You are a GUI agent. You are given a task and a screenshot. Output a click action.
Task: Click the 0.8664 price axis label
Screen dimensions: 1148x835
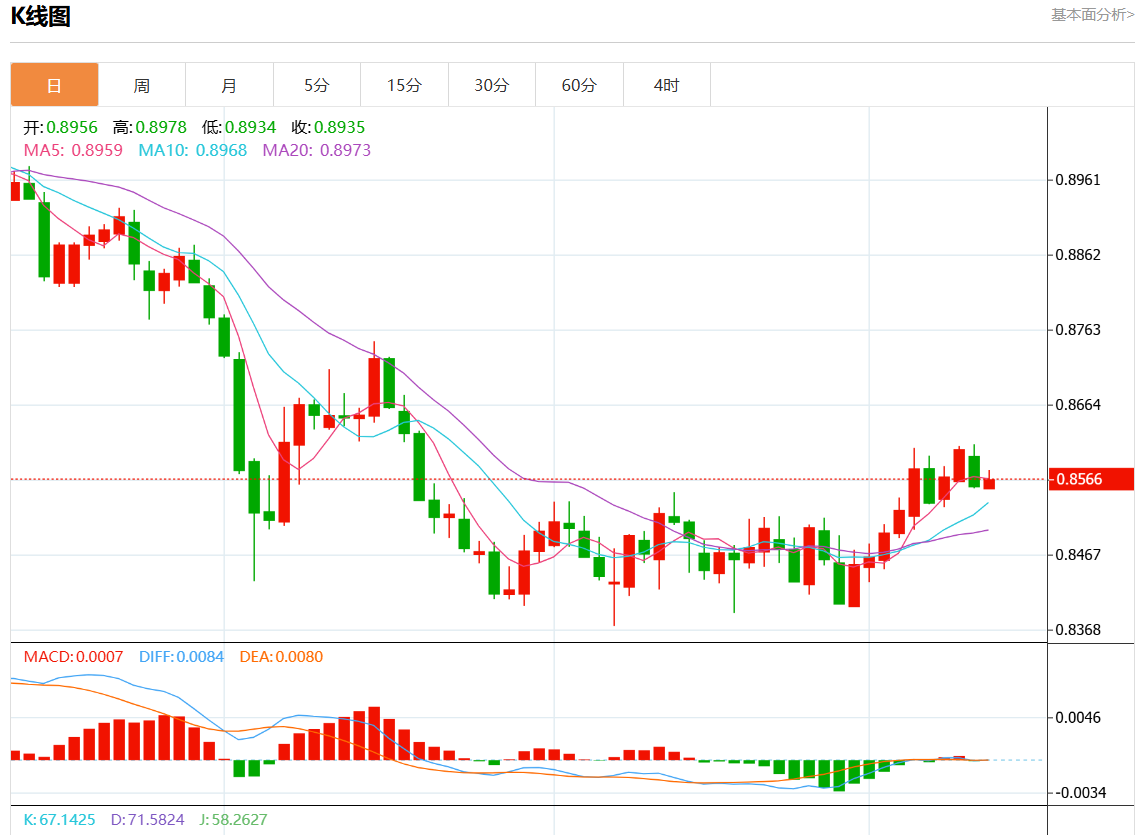point(1078,405)
